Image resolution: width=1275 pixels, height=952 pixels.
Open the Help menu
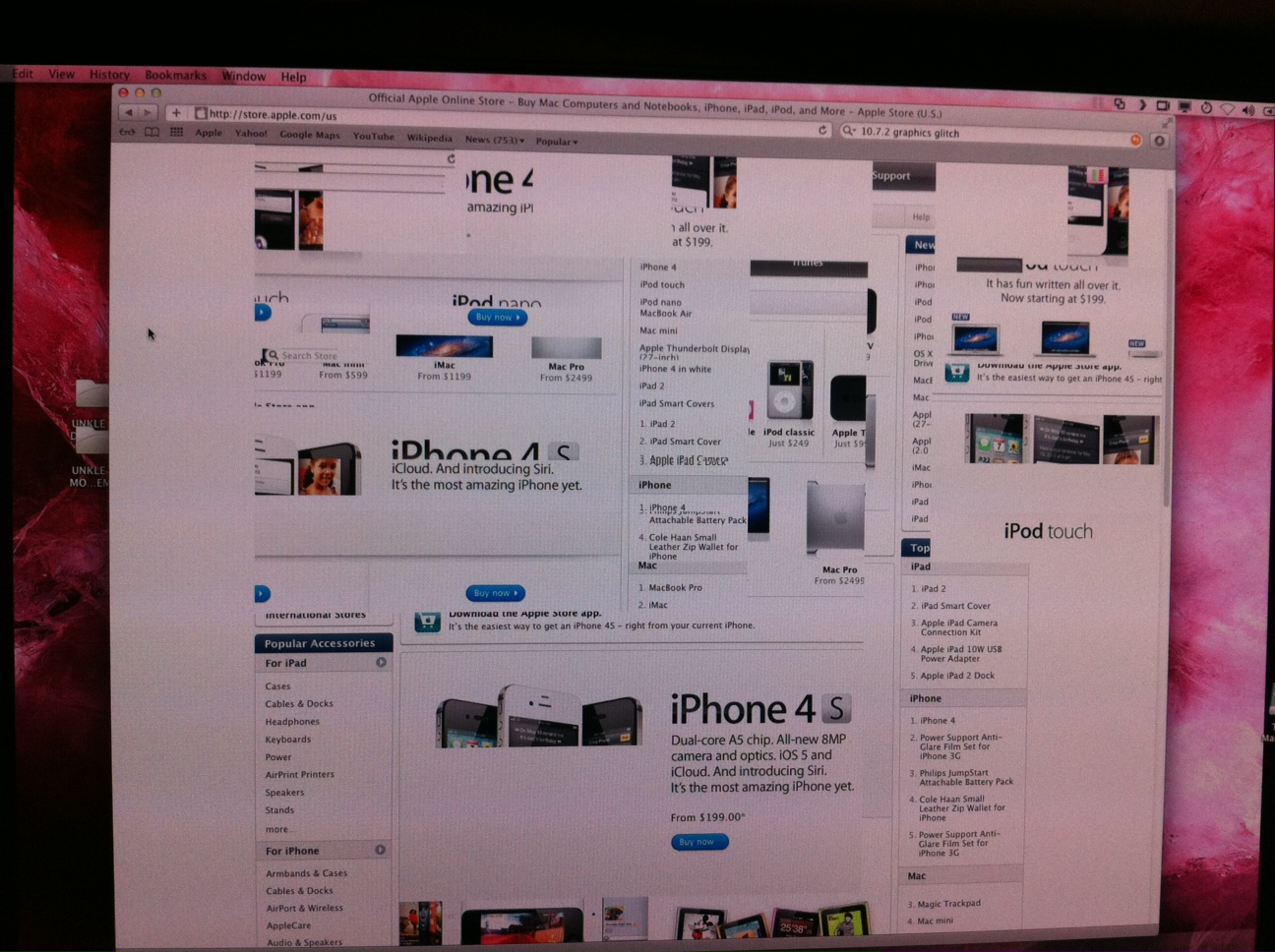tap(293, 77)
